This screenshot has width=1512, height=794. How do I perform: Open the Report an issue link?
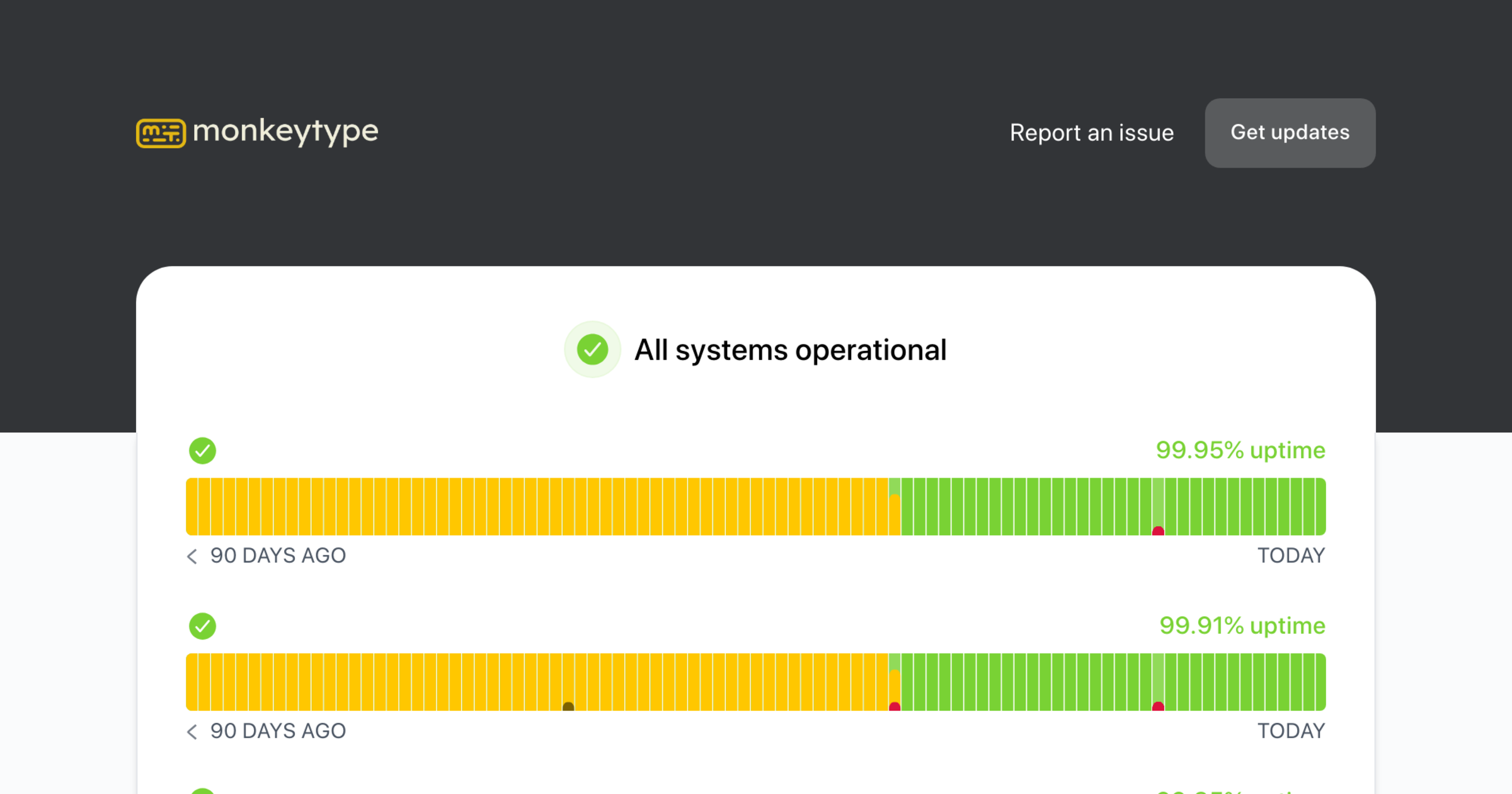pyautogui.click(x=1092, y=133)
